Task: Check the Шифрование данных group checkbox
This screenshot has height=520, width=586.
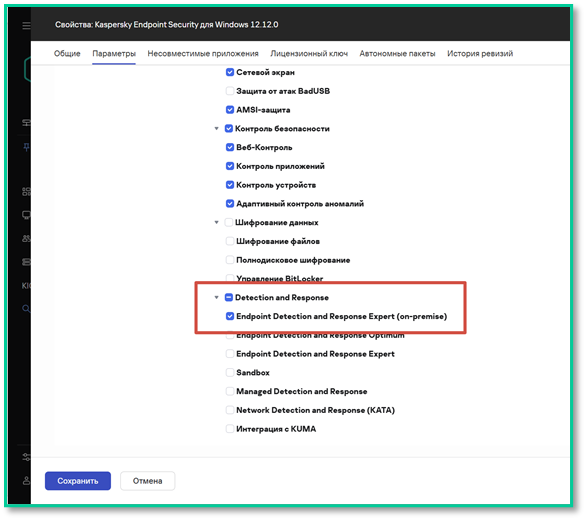Action: [229, 222]
